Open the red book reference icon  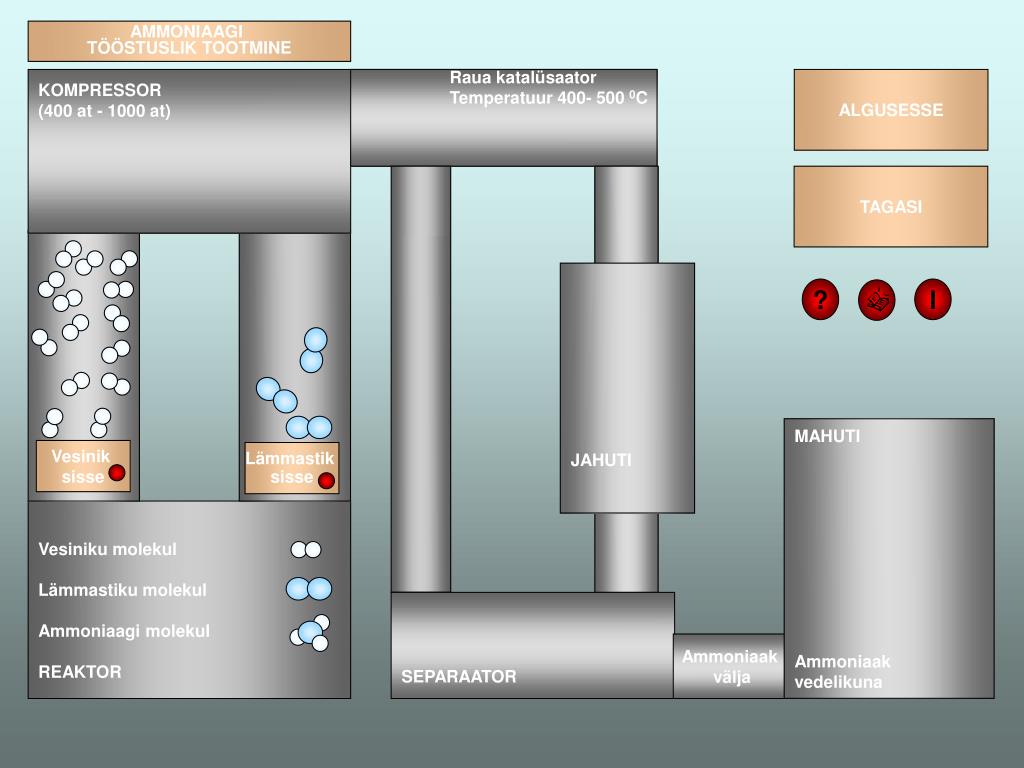click(876, 300)
